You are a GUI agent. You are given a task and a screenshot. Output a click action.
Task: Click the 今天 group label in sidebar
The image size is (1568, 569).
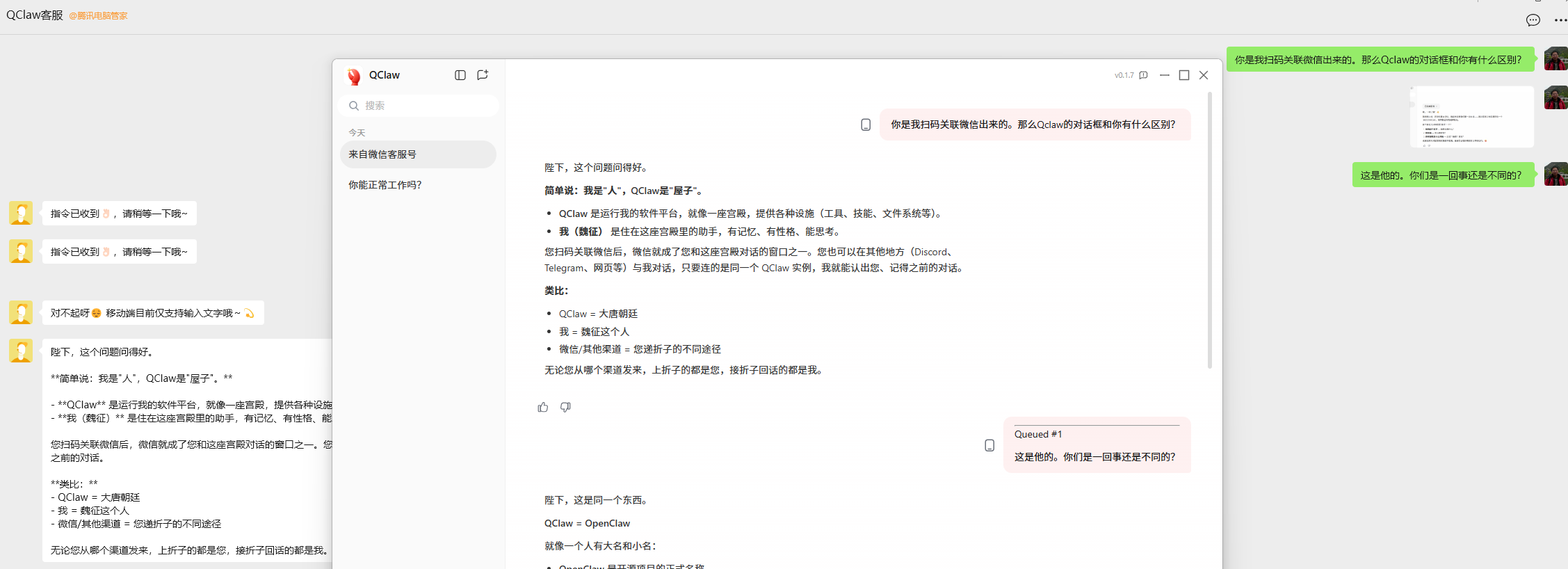point(357,133)
